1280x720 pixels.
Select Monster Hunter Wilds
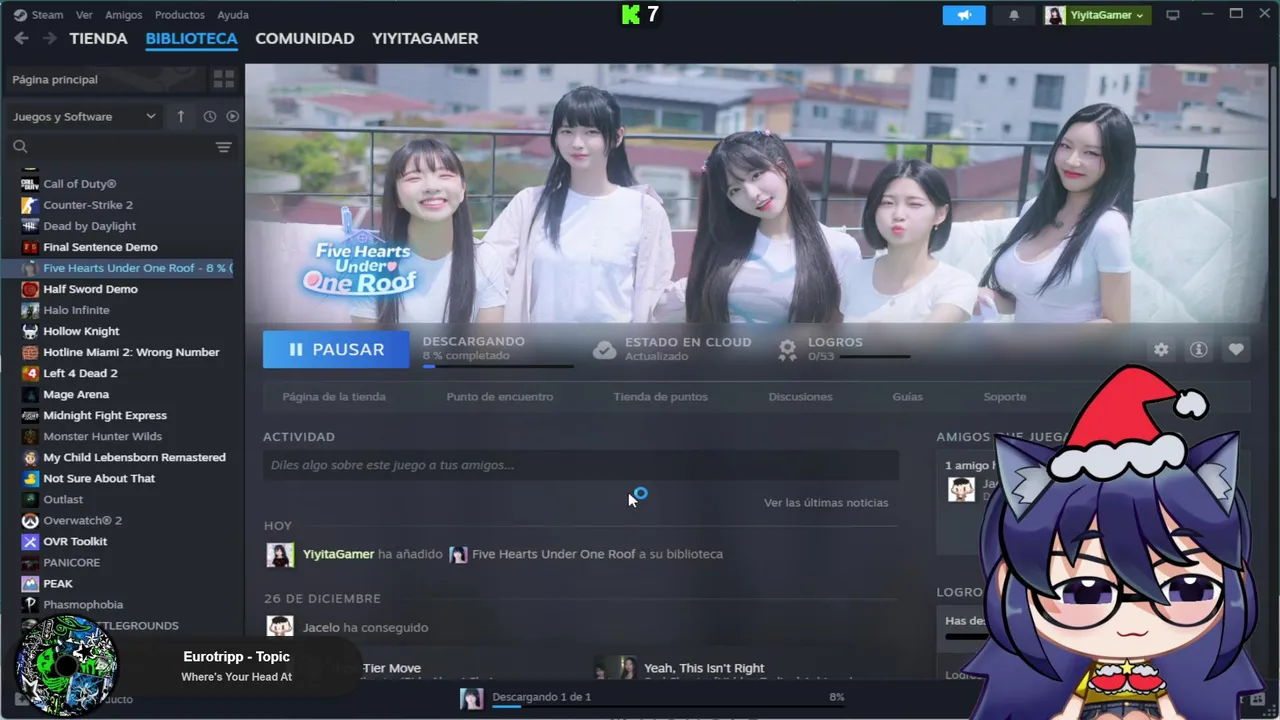pos(102,436)
